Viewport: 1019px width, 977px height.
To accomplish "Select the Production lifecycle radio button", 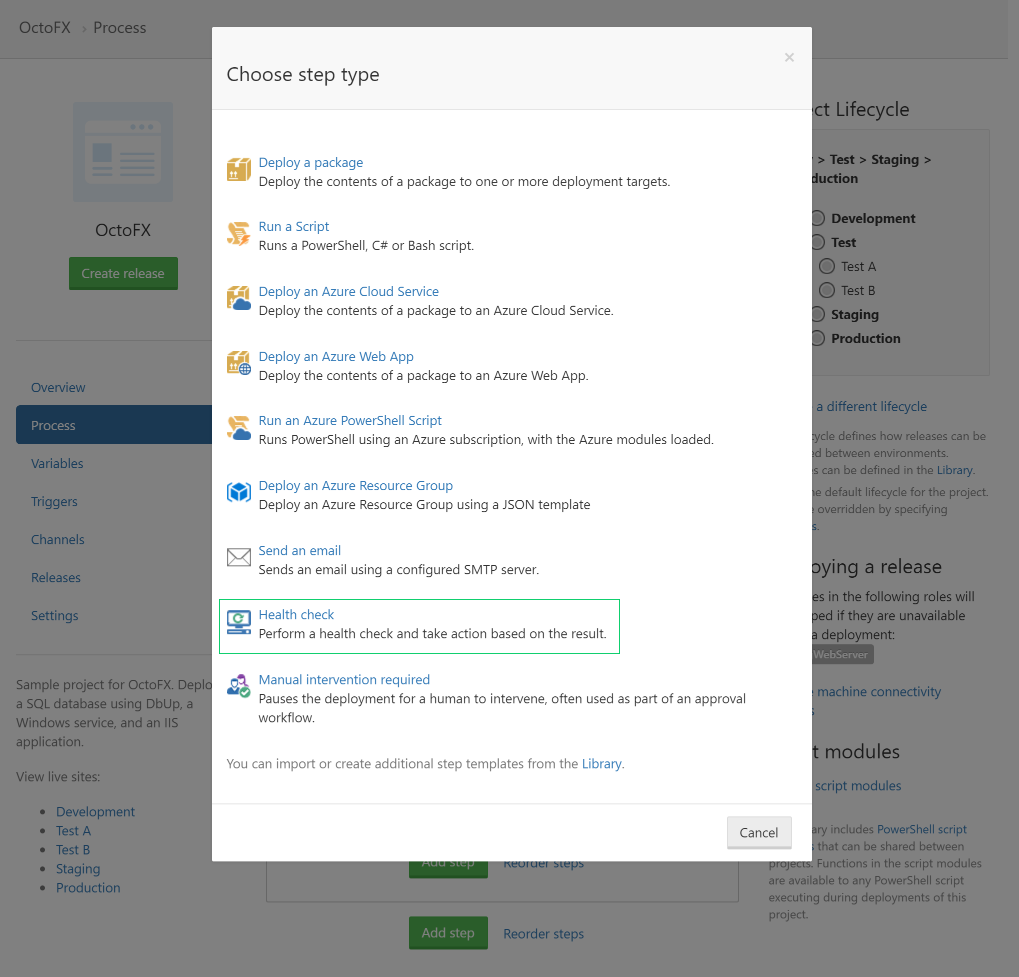I will click(x=817, y=338).
